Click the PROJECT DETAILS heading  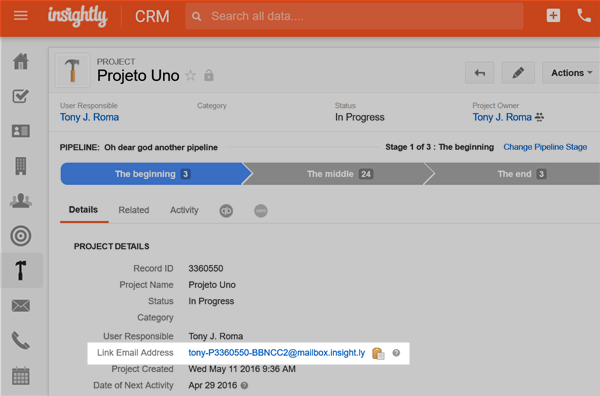[112, 246]
